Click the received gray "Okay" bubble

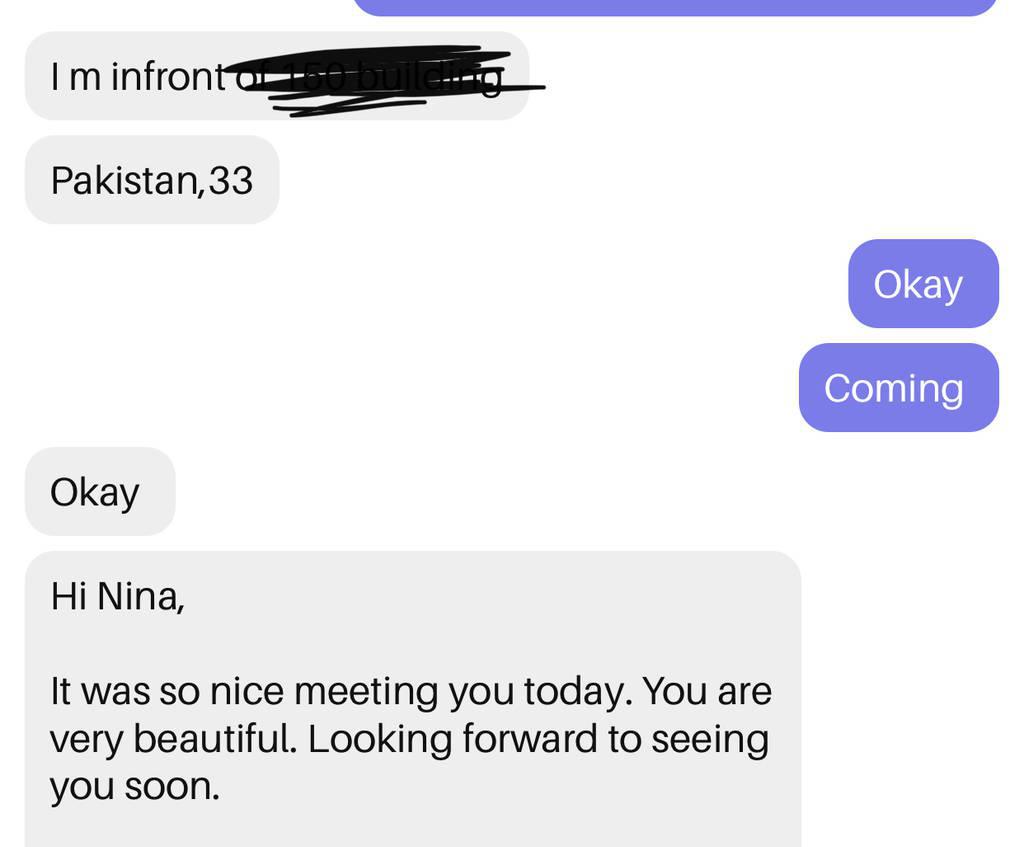99,492
